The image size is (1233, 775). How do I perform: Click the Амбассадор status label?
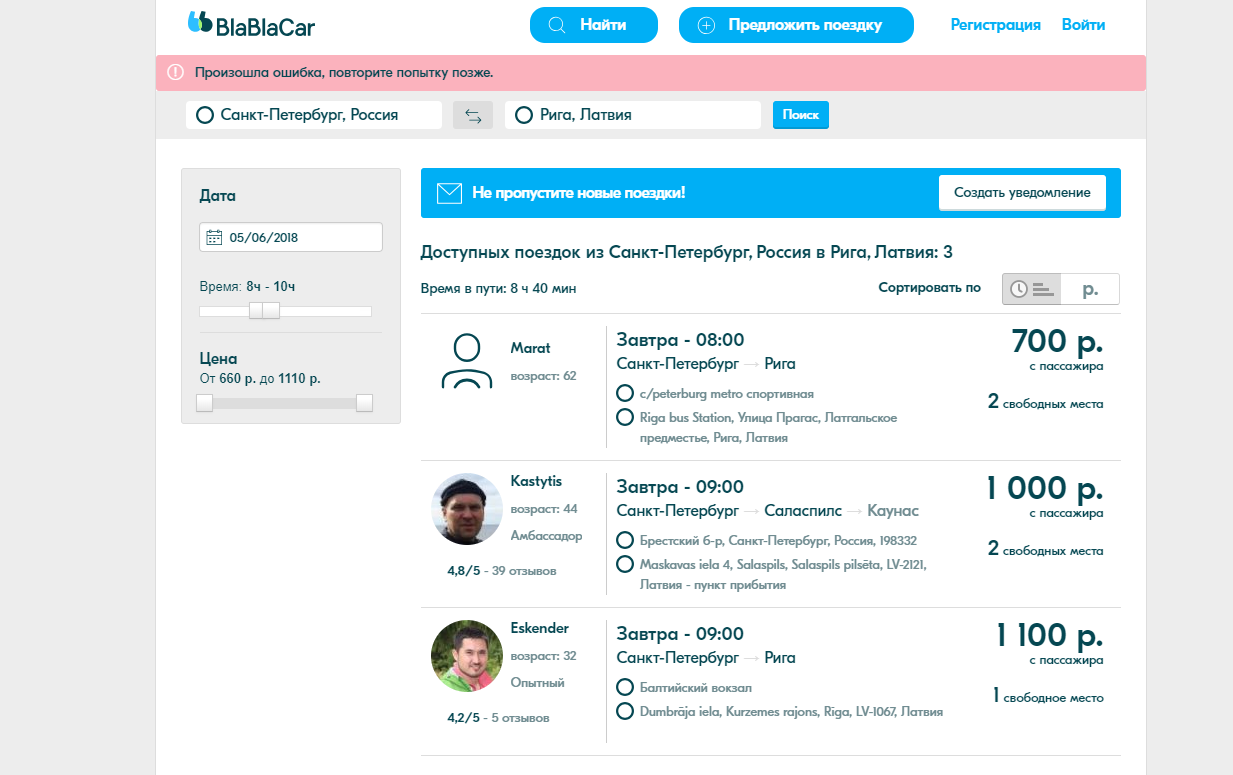pyautogui.click(x=546, y=536)
